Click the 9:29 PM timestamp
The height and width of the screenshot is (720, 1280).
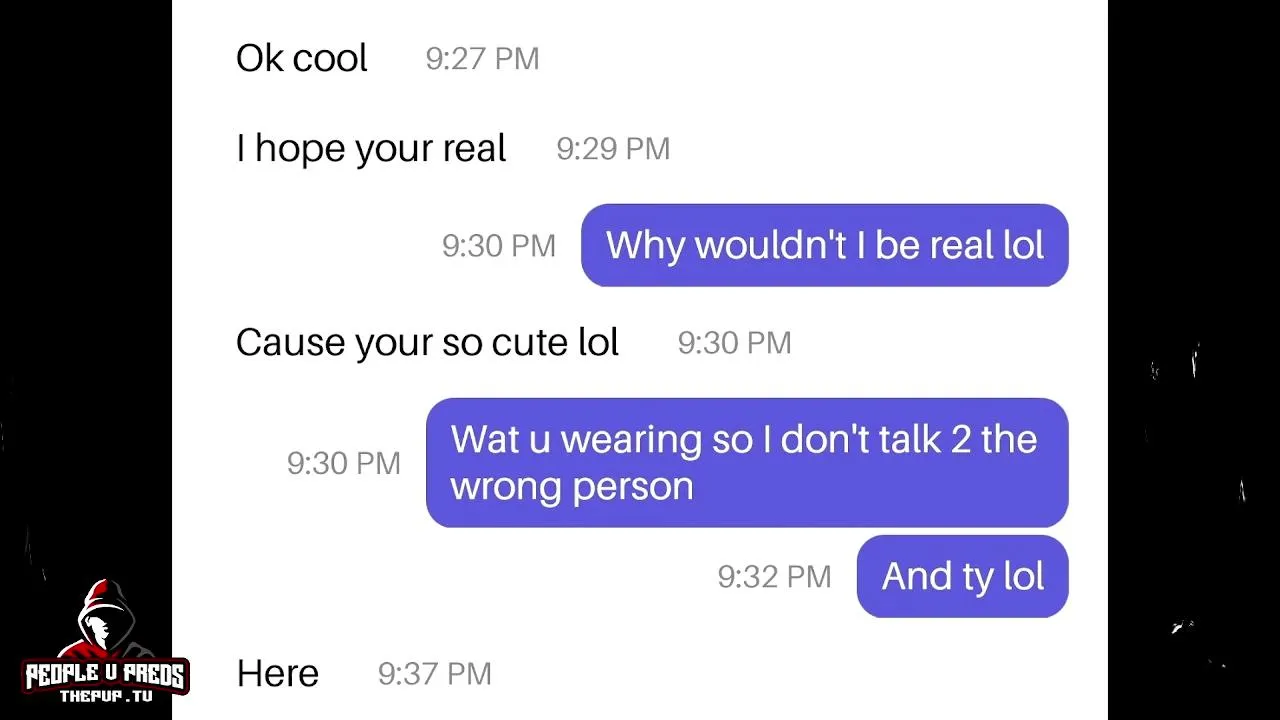(x=613, y=149)
